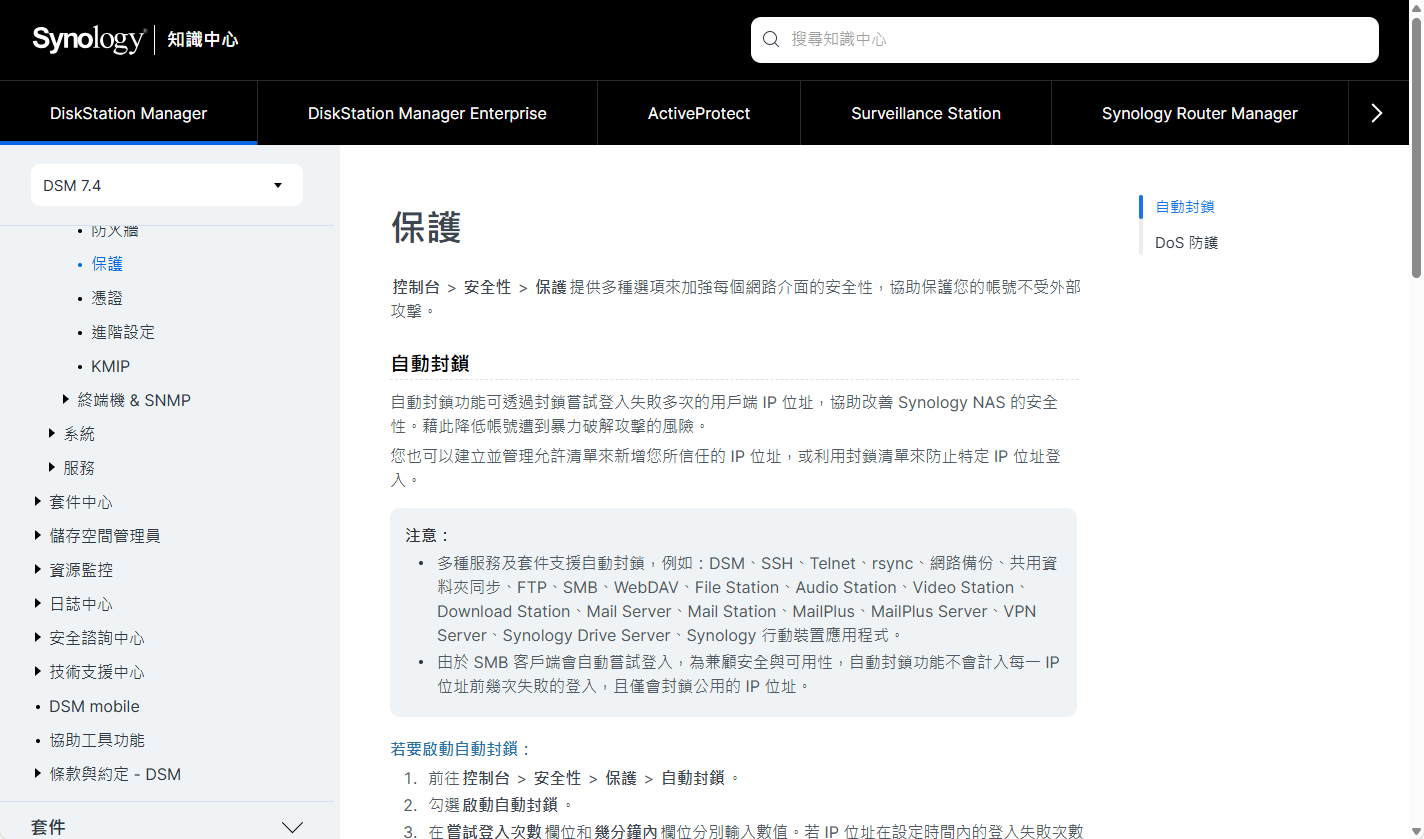
Task: Expand the 安全諮詢中心 tree node
Action: click(x=38, y=637)
